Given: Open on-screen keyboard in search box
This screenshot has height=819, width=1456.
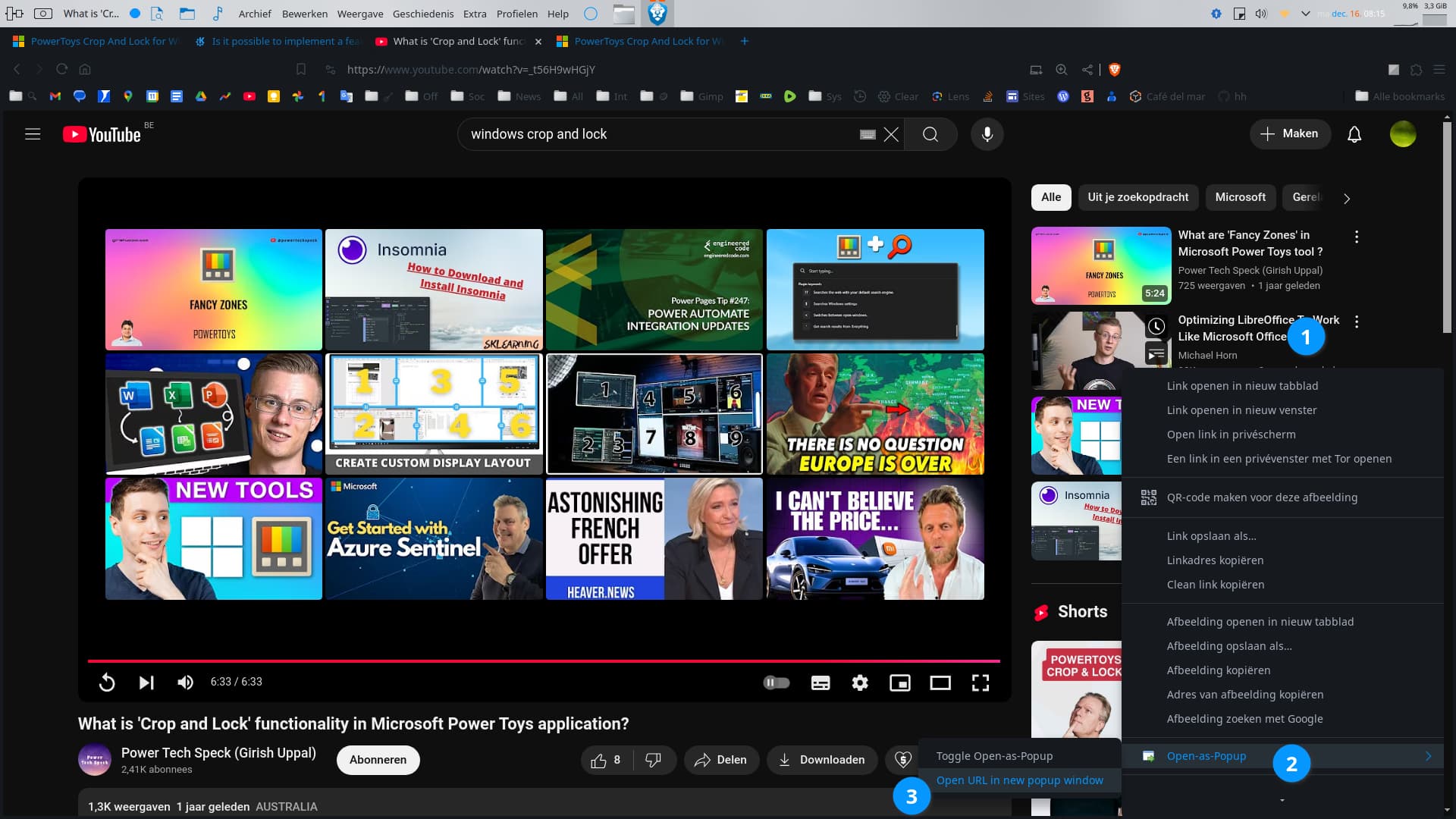Looking at the screenshot, I should point(868,134).
